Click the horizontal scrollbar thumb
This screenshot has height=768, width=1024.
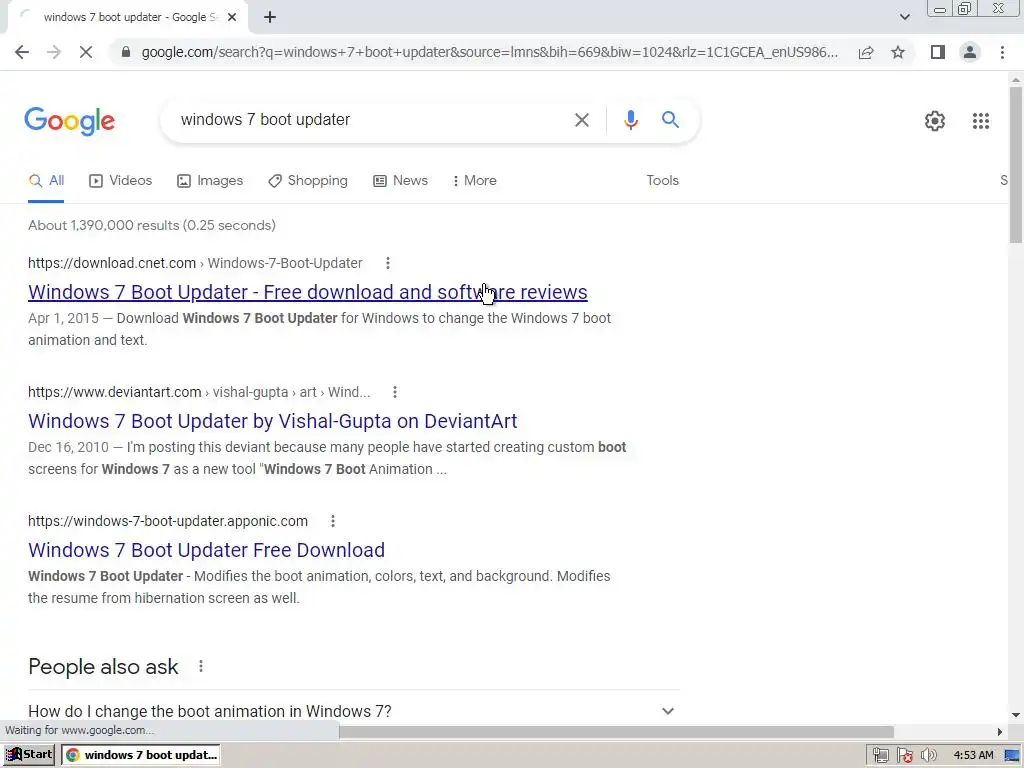click(x=616, y=731)
